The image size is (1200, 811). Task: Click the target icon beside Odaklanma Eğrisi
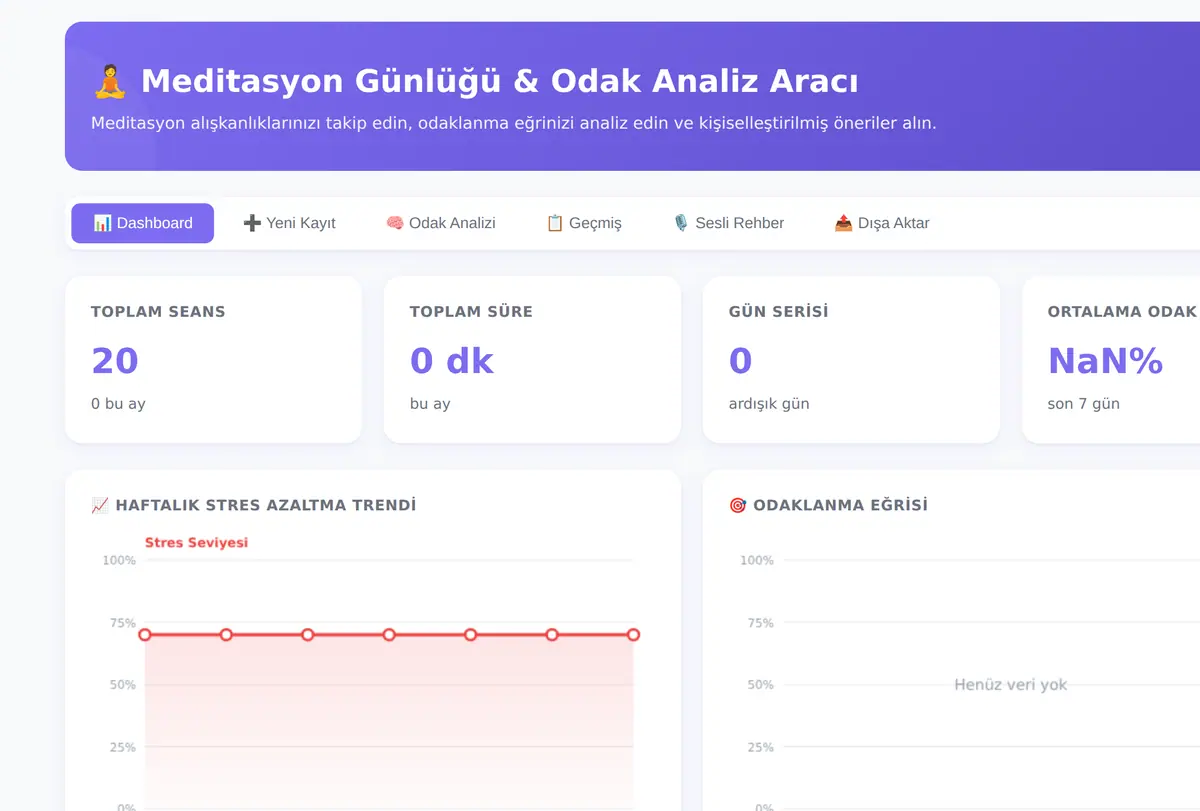738,506
